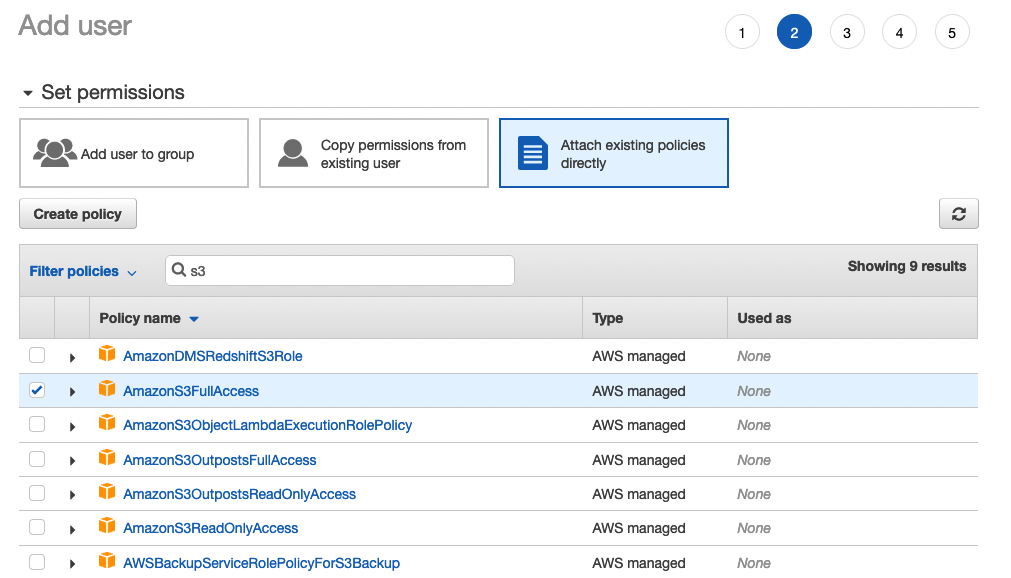Click the None cell in AmazonS3OutpostsFullAccess row
1011x578 pixels.
tap(754, 460)
